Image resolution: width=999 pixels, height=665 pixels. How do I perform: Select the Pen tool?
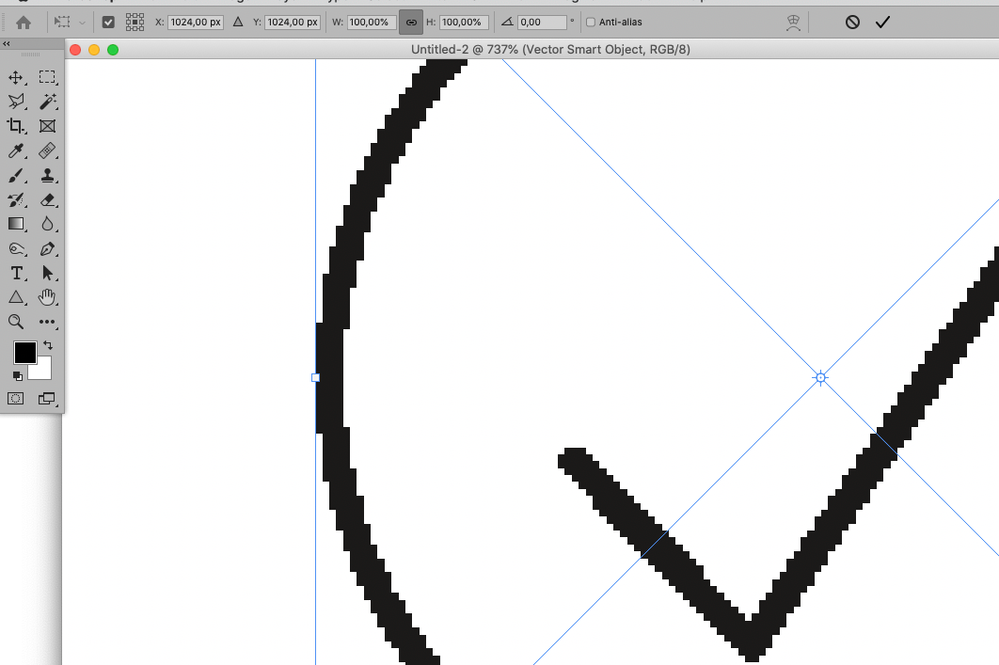click(47, 249)
